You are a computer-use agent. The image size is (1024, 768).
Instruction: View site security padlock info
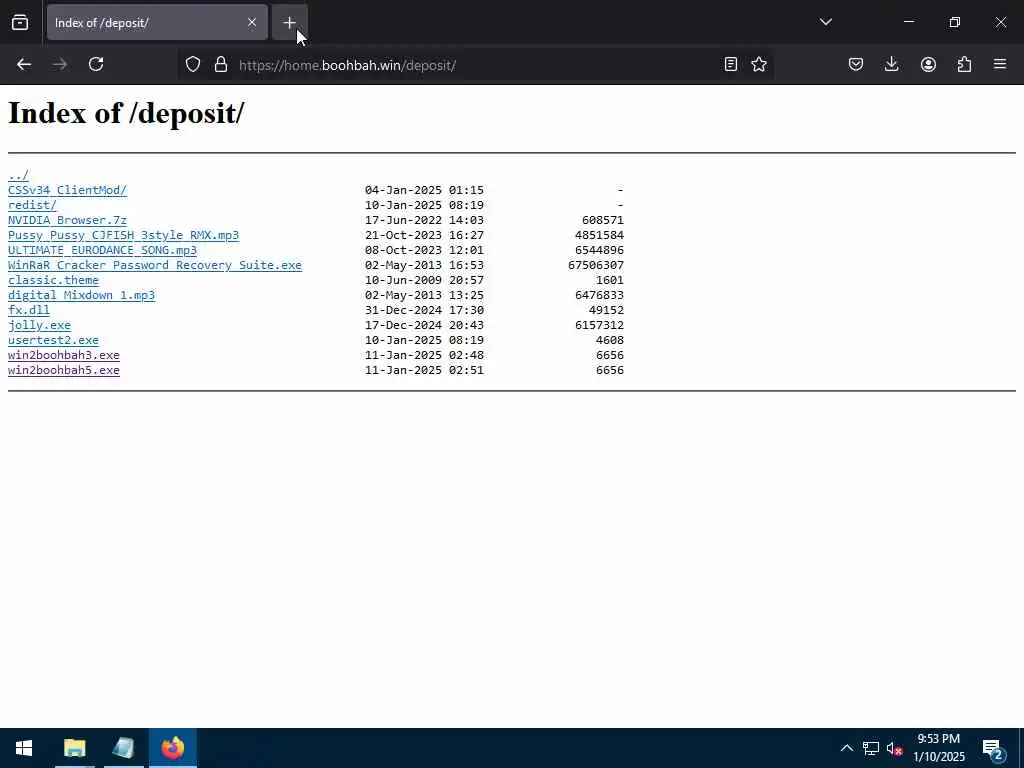pos(221,65)
